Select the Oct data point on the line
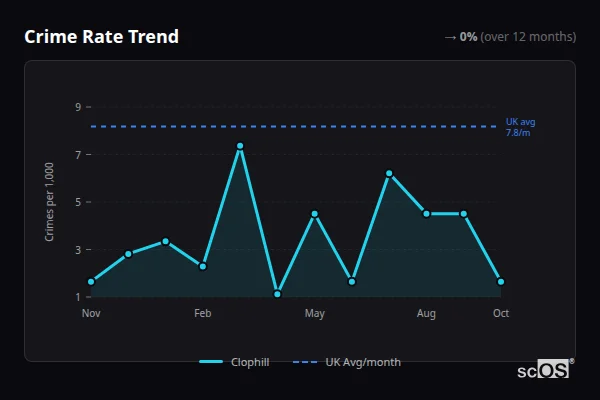 [x=501, y=282]
